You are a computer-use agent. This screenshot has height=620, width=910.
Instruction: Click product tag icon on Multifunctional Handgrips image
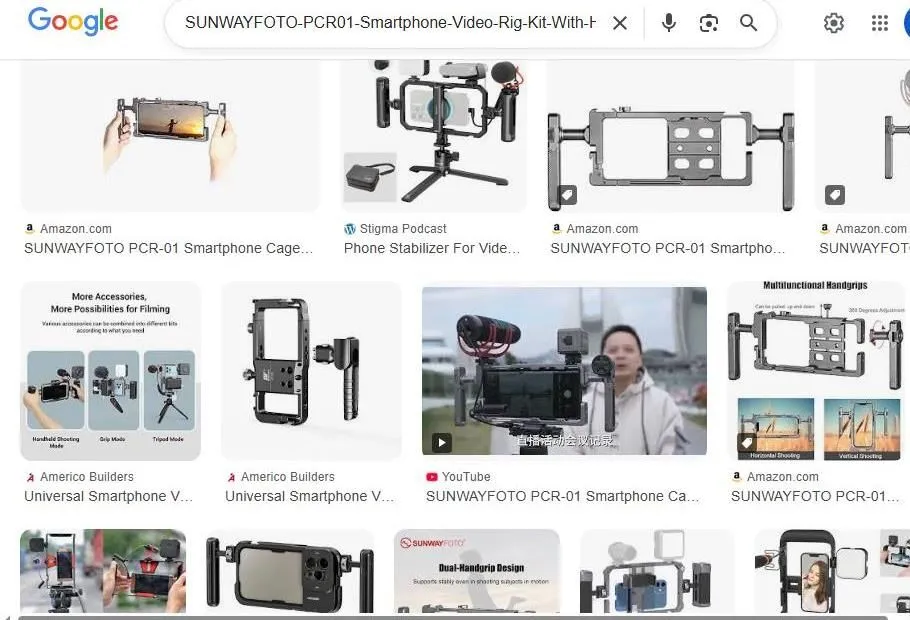click(x=747, y=443)
